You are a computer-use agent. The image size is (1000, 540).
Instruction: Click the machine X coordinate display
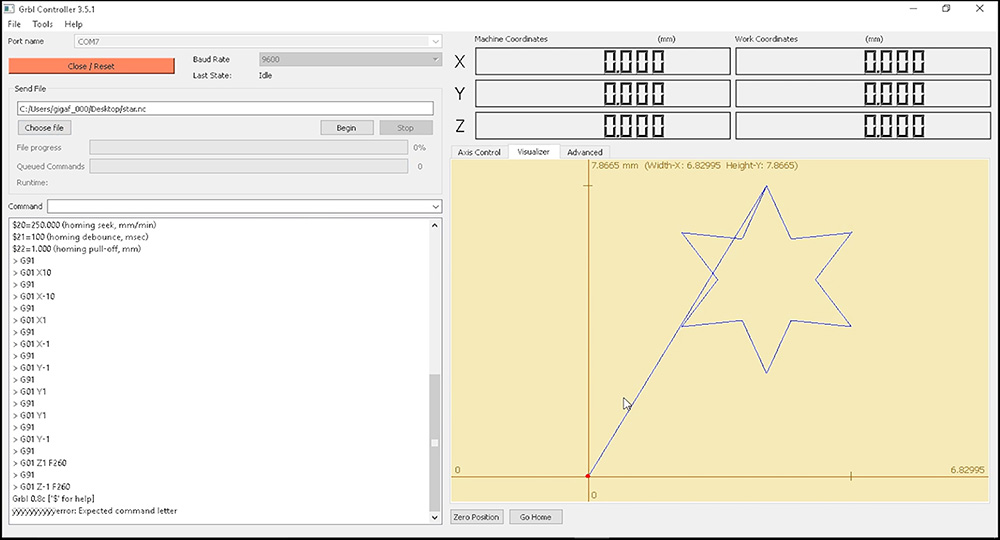point(603,62)
